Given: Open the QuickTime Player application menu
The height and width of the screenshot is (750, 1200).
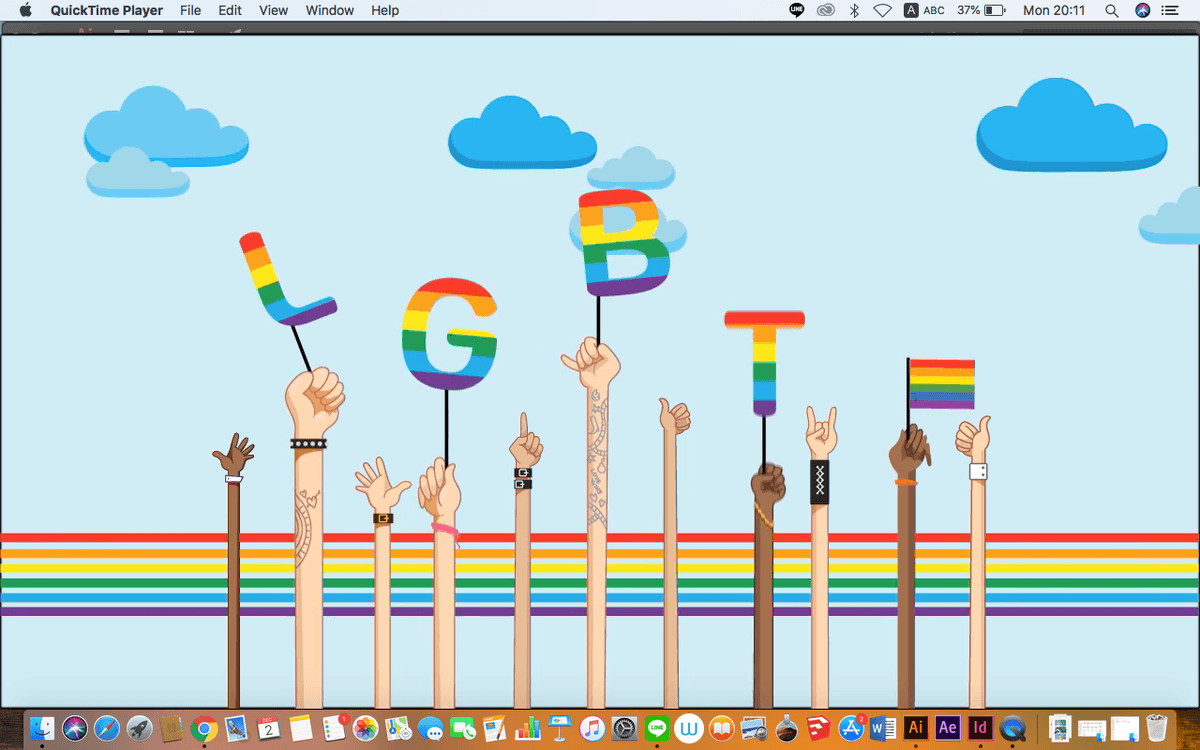Looking at the screenshot, I should 107,10.
